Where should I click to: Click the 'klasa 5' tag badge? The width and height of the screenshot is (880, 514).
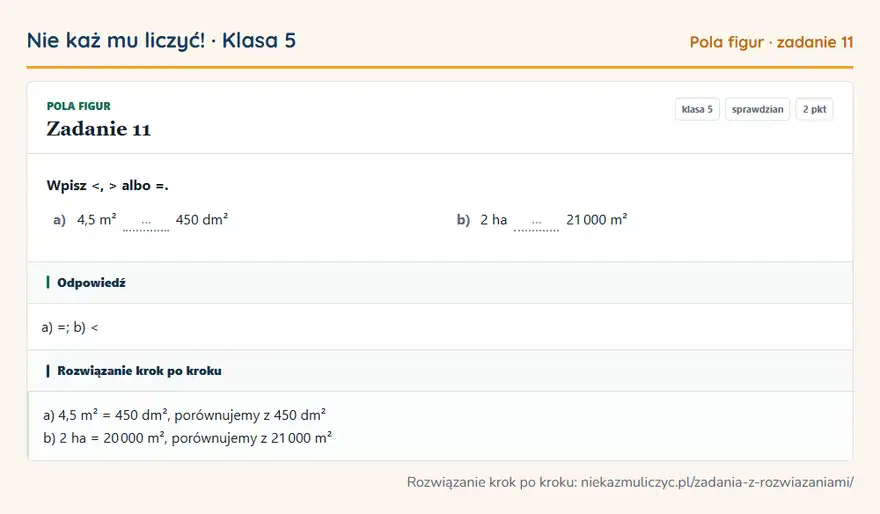click(x=697, y=109)
